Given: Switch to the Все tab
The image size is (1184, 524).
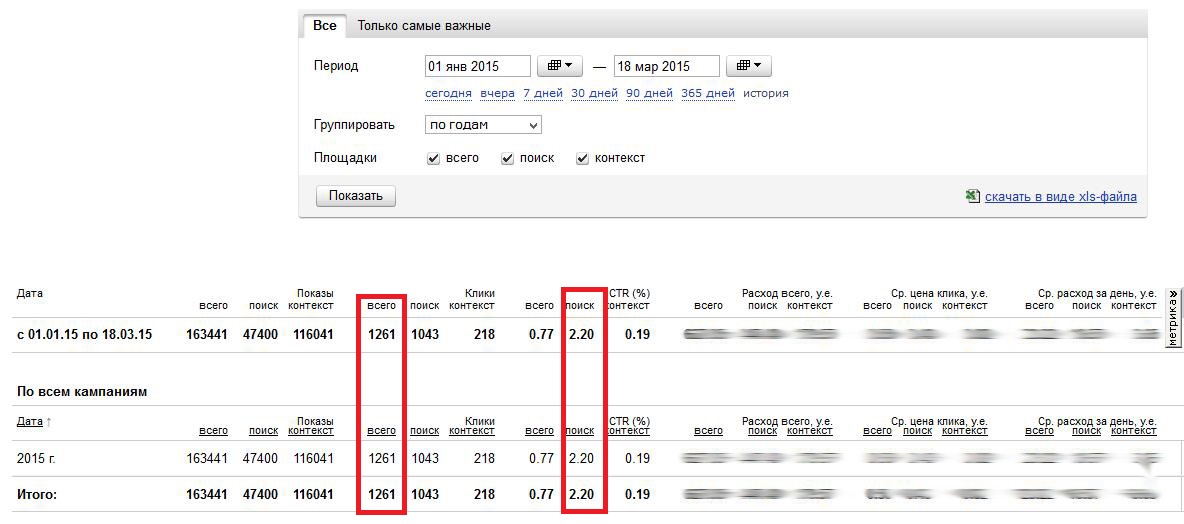Looking at the screenshot, I should coord(325,26).
